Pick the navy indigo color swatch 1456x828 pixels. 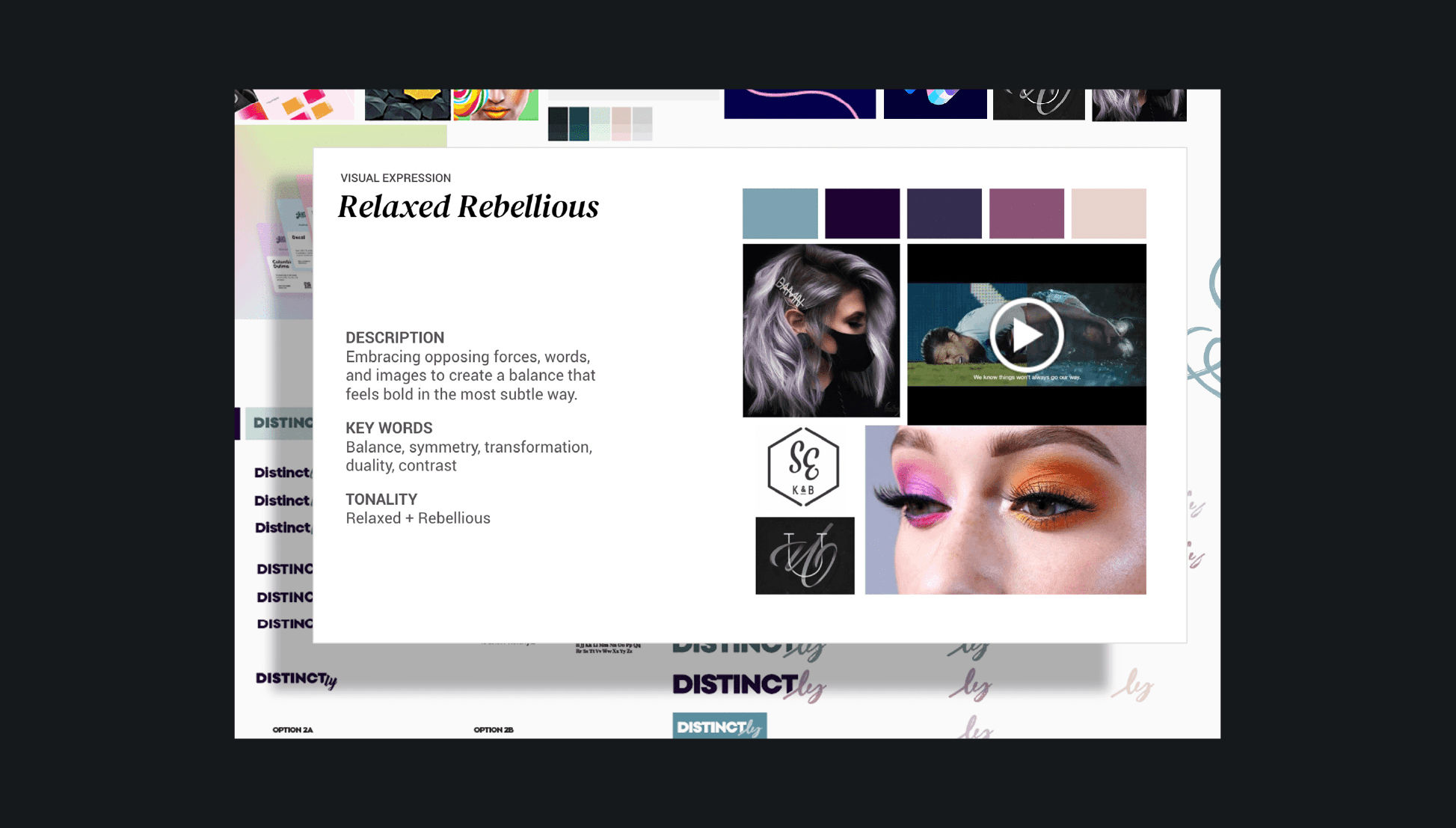pyautogui.click(x=944, y=214)
